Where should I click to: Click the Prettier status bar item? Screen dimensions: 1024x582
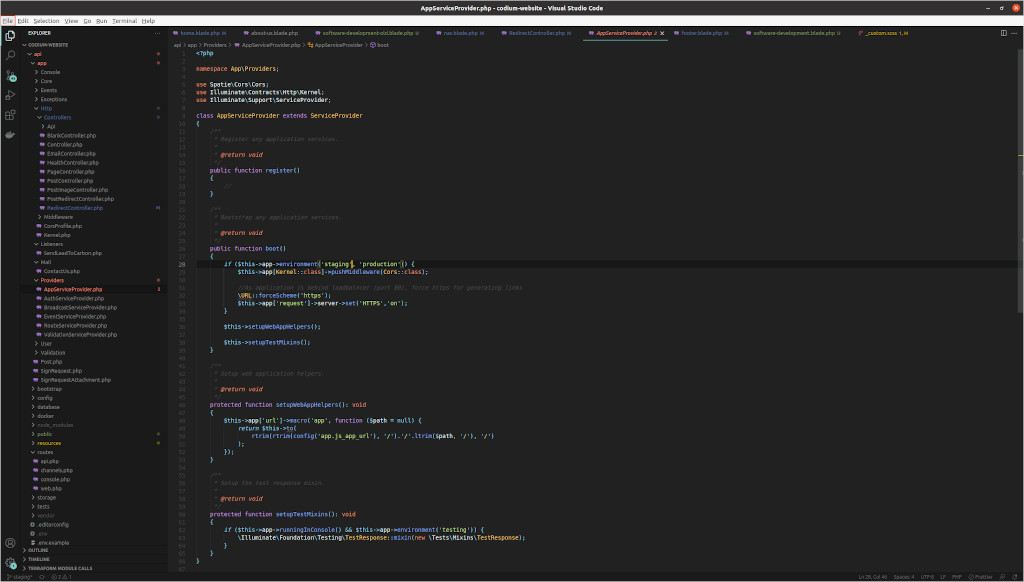(x=980, y=577)
